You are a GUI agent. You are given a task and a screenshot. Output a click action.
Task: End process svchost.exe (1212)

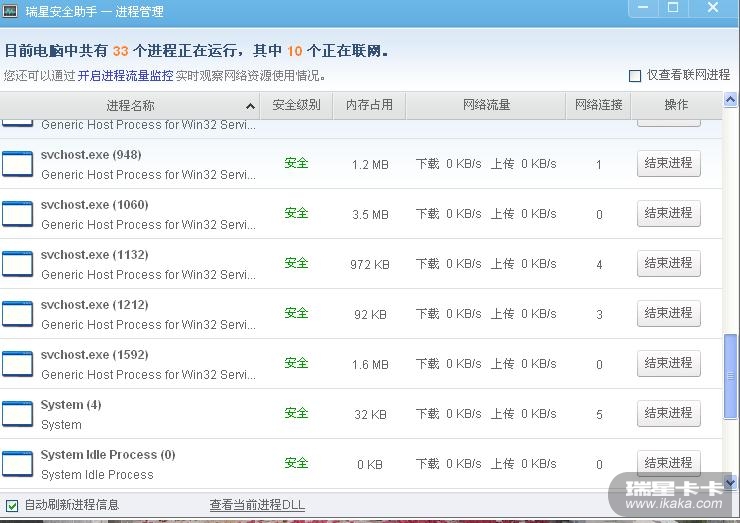(x=668, y=313)
